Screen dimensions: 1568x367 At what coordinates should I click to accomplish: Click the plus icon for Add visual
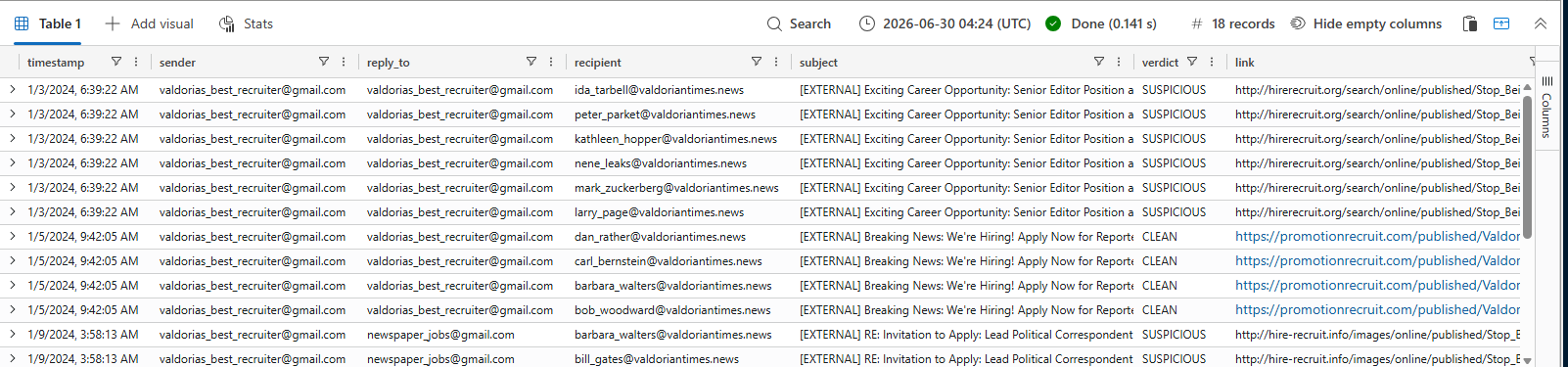point(113,23)
